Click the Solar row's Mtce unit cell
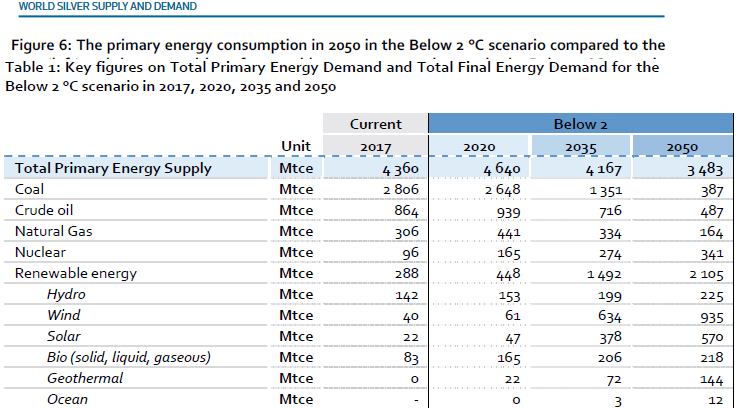745x408 pixels. tap(297, 336)
